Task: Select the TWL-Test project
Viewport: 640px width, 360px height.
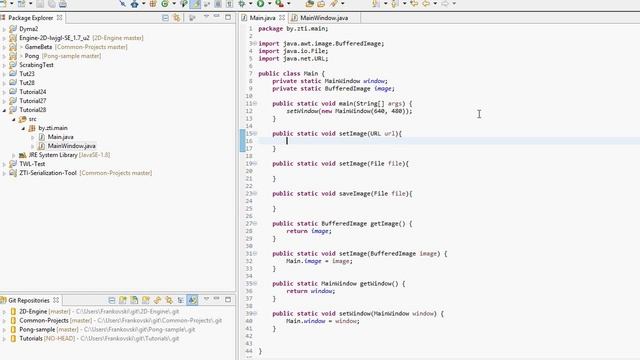Action: pyautogui.click(x=32, y=164)
